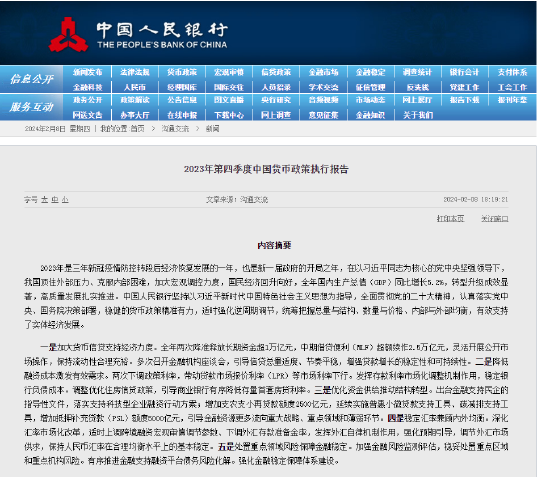Select 关于我们 menu item
The width and height of the screenshot is (550, 477).
[x=417, y=115]
